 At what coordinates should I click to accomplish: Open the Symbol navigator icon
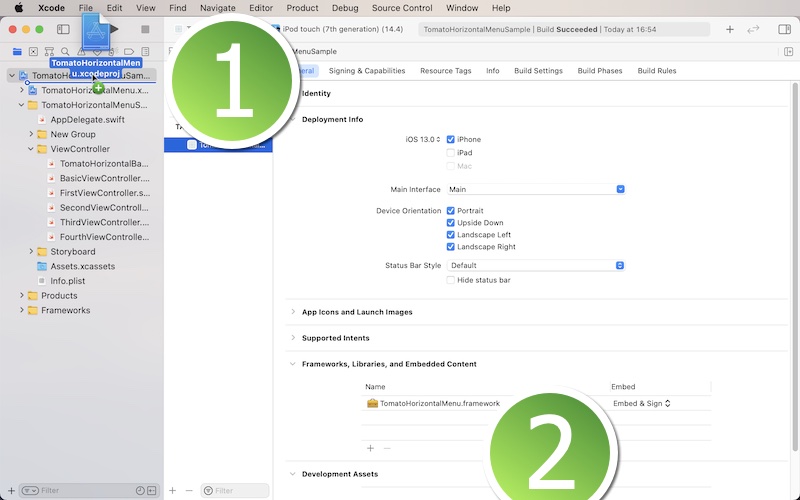pos(49,52)
